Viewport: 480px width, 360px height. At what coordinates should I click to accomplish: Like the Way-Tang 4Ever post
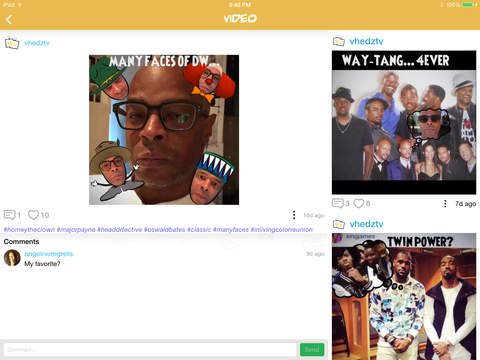tap(359, 203)
